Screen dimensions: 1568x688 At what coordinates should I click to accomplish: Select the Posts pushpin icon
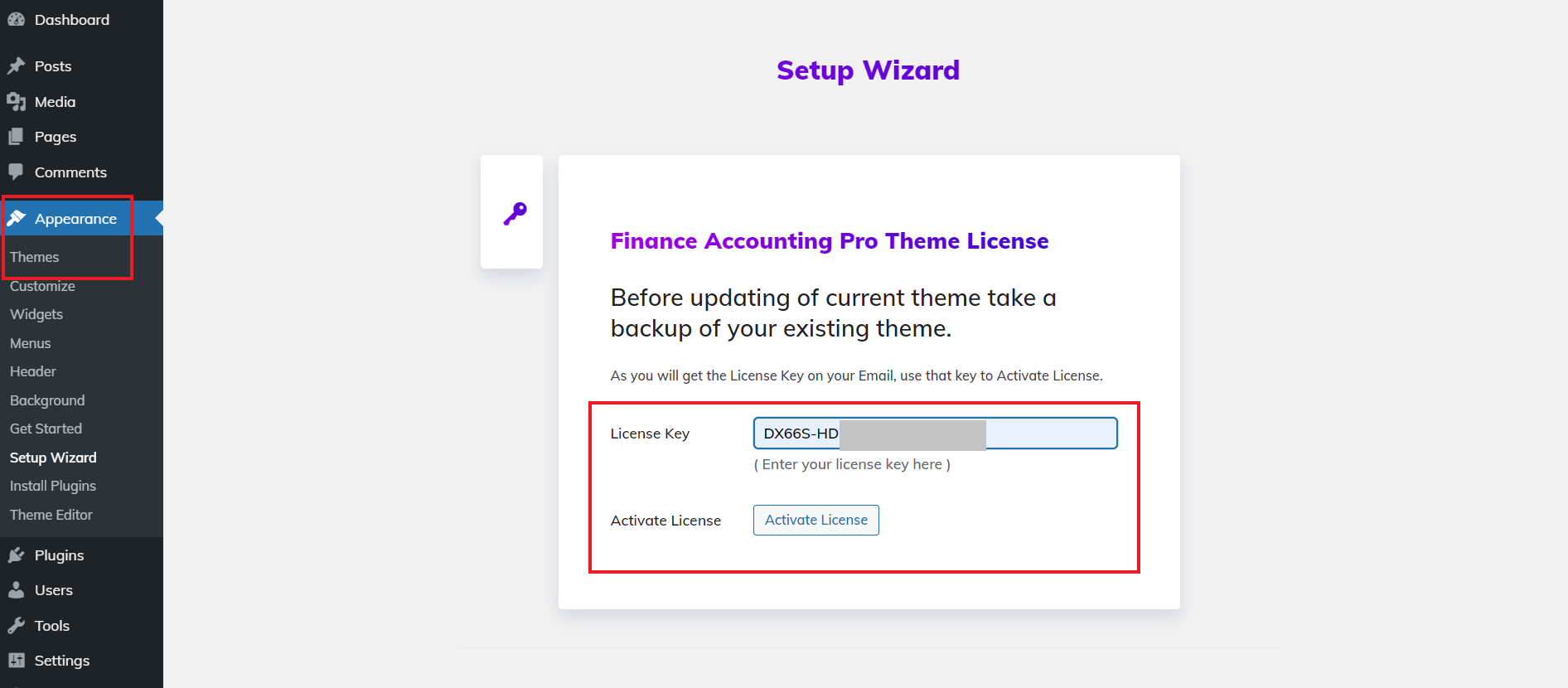(x=17, y=65)
